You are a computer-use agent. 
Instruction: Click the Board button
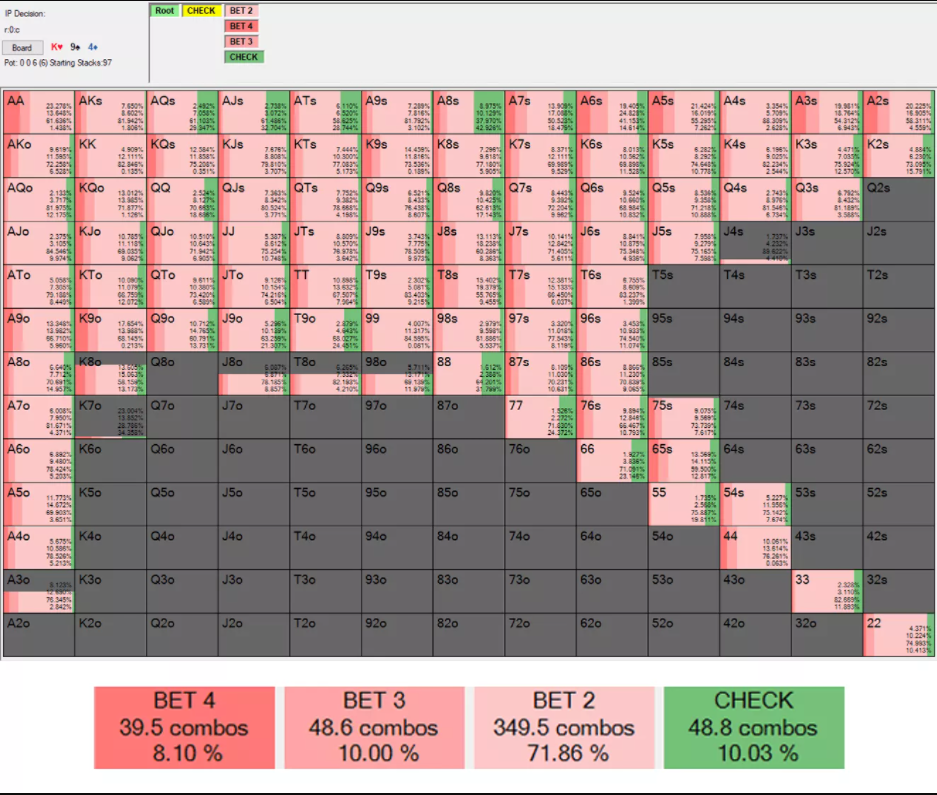point(21,47)
